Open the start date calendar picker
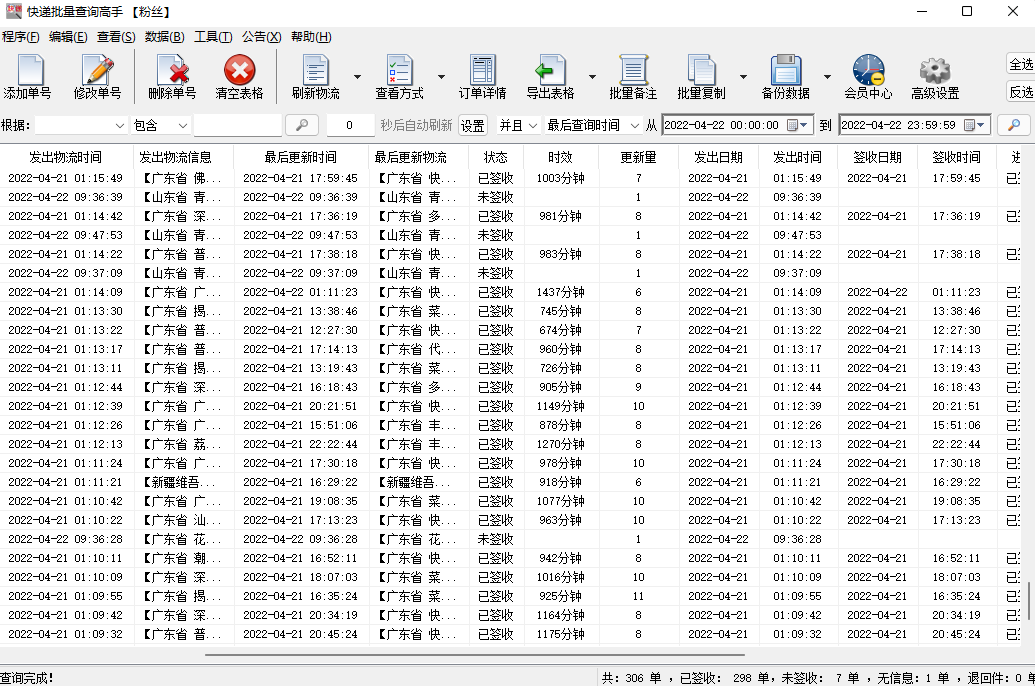The image size is (1035, 686). (797, 125)
